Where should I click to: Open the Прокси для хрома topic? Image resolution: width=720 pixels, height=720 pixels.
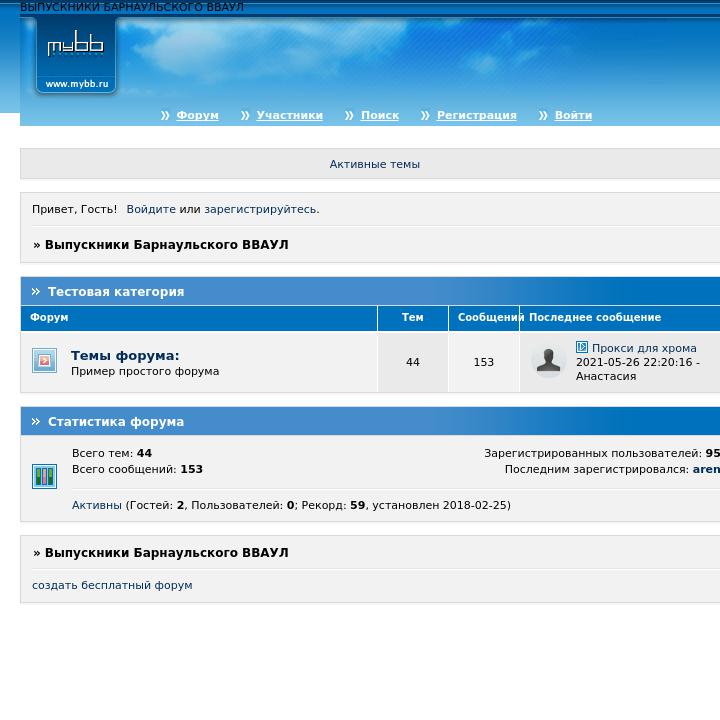point(644,348)
